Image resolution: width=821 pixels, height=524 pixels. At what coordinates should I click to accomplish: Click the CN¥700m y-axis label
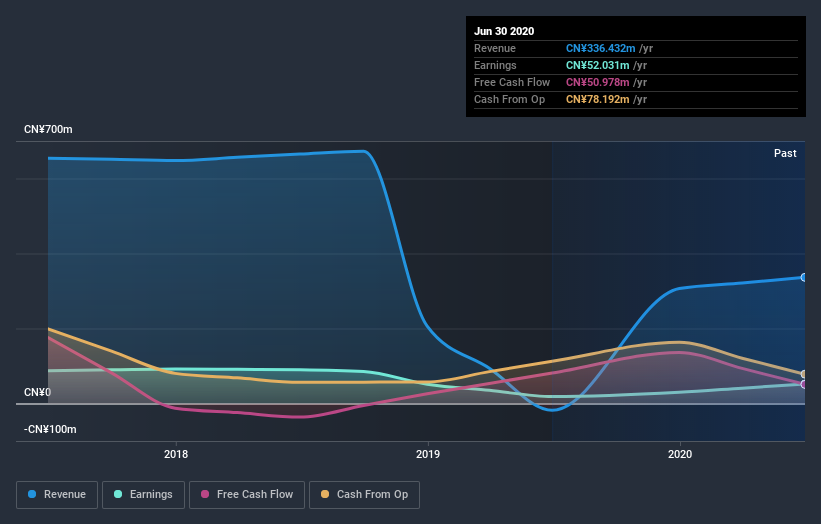[48, 129]
